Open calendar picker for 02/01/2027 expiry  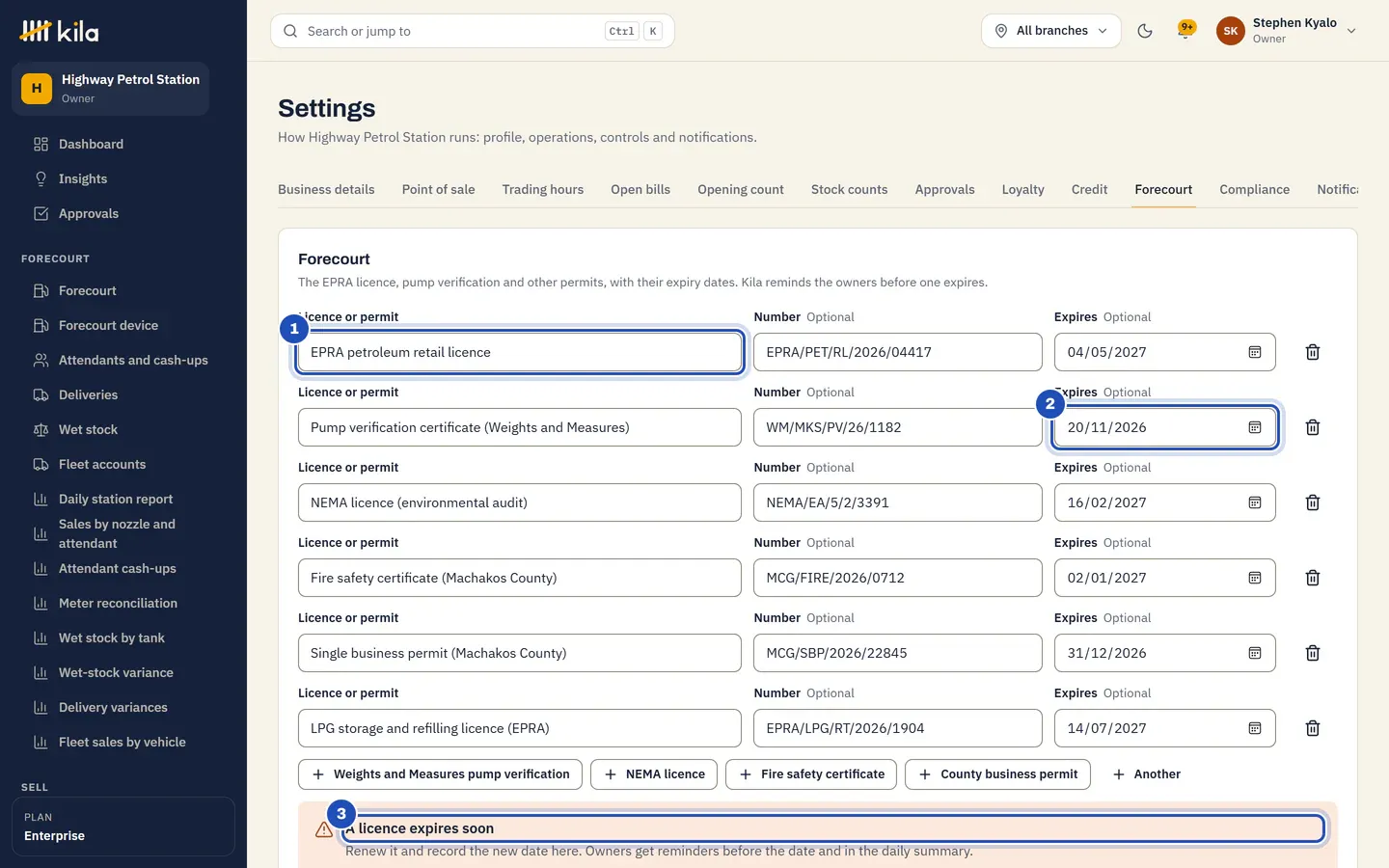point(1255,578)
